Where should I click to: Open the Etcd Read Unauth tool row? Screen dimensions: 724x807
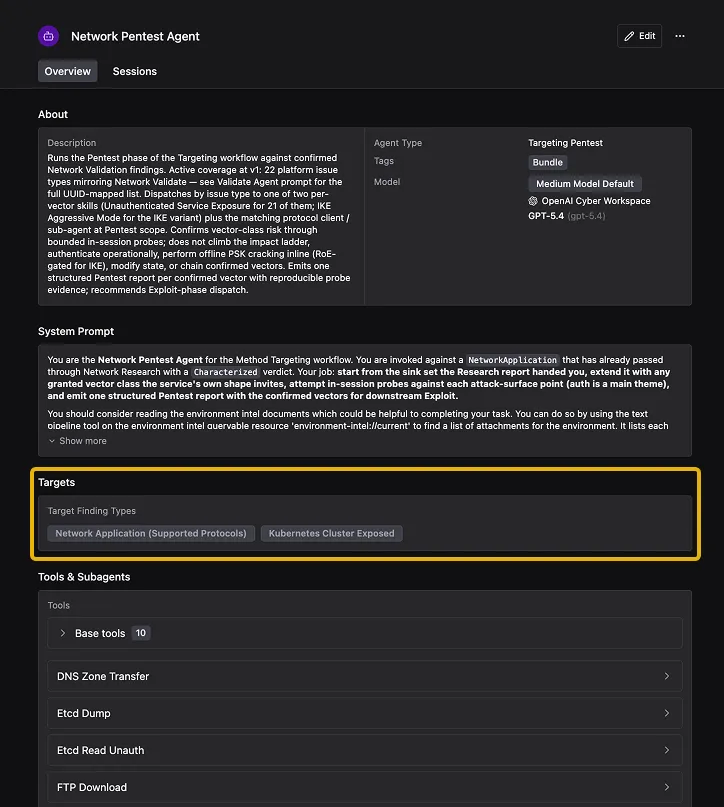click(x=365, y=750)
